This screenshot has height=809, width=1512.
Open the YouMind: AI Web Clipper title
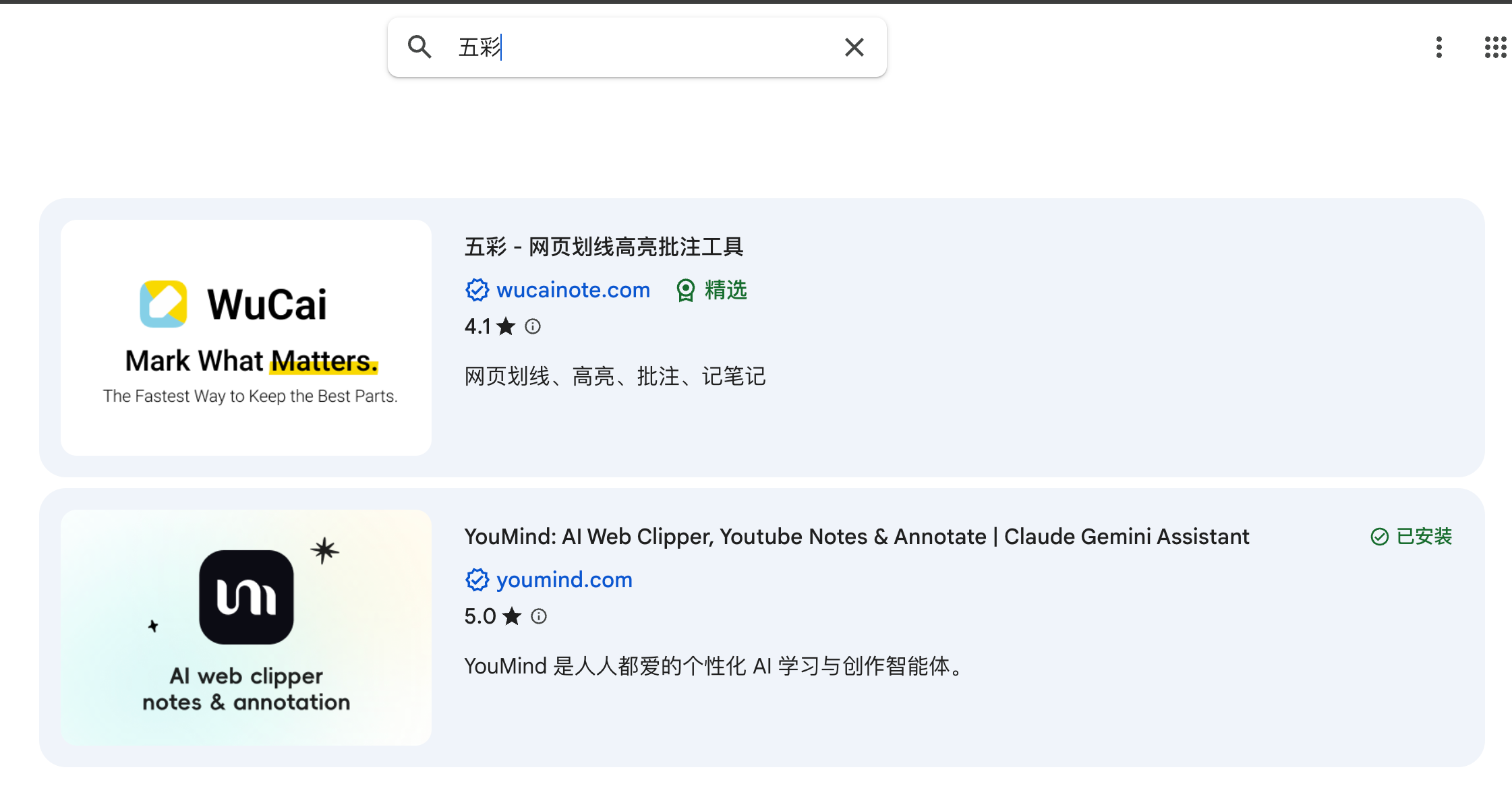(x=856, y=537)
